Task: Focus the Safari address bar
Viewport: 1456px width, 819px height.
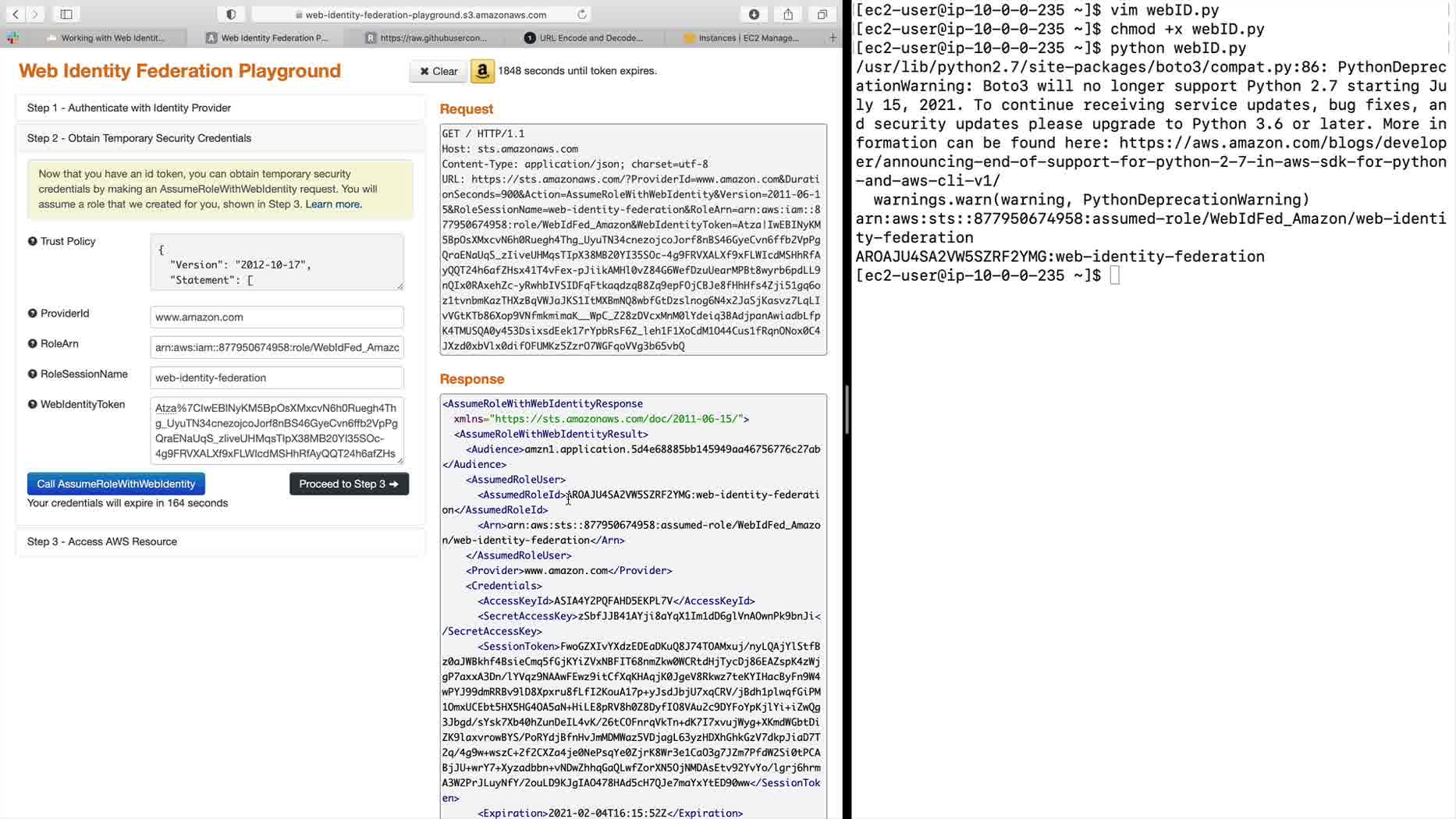Action: point(421,14)
